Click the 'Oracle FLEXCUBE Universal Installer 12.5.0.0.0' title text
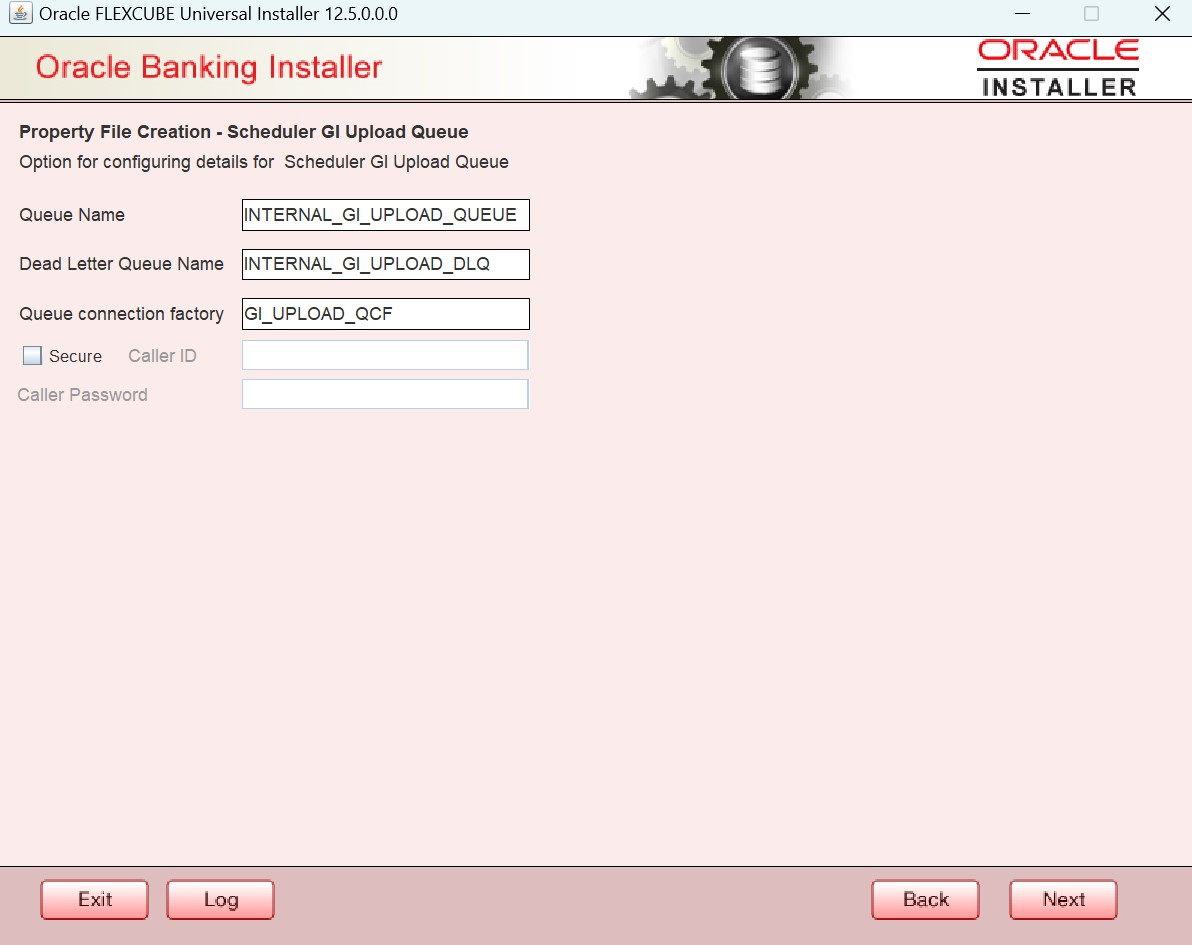The width and height of the screenshot is (1192, 945). tap(218, 14)
